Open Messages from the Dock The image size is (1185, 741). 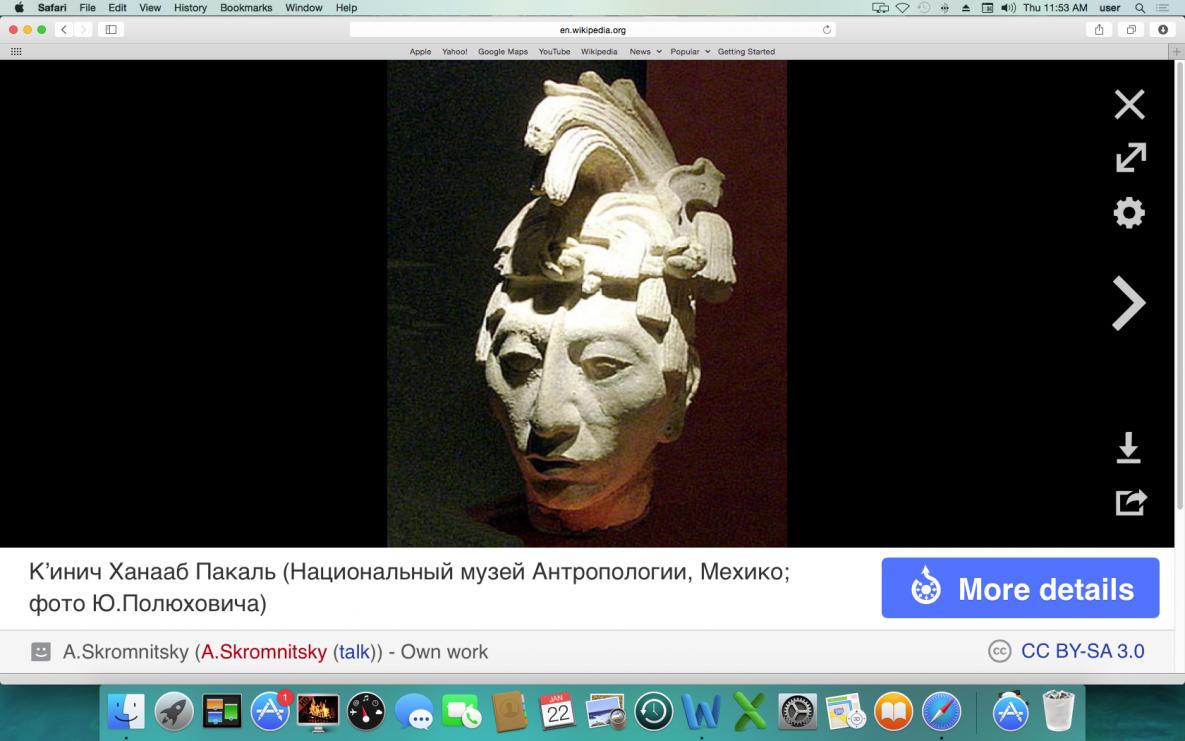point(413,712)
